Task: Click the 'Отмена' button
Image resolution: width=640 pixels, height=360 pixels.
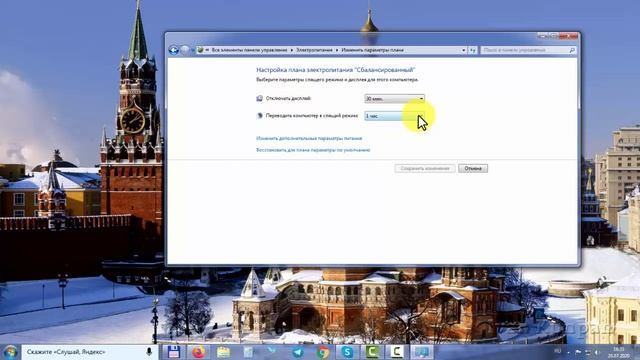Action: (x=473, y=168)
